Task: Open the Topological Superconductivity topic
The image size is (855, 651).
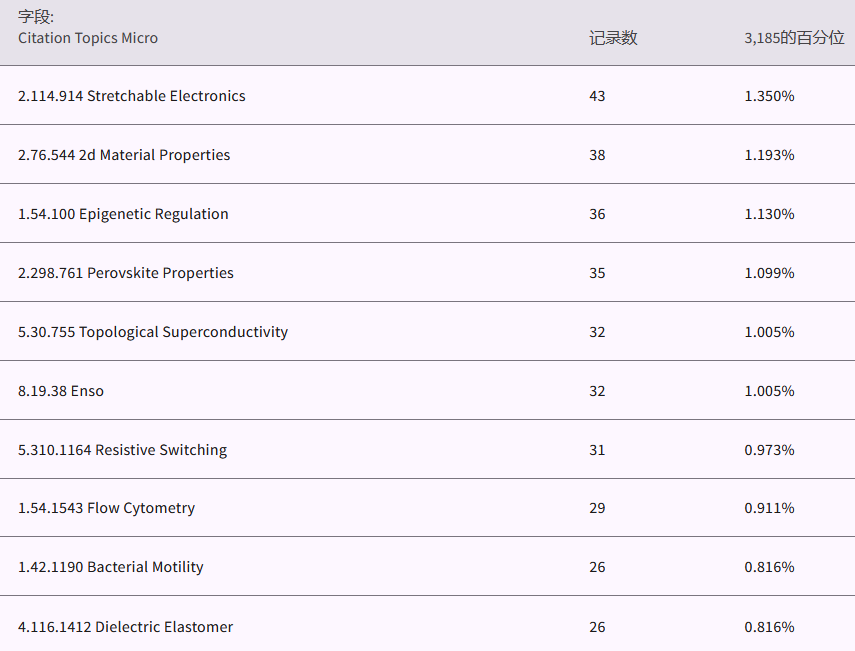Action: click(153, 332)
